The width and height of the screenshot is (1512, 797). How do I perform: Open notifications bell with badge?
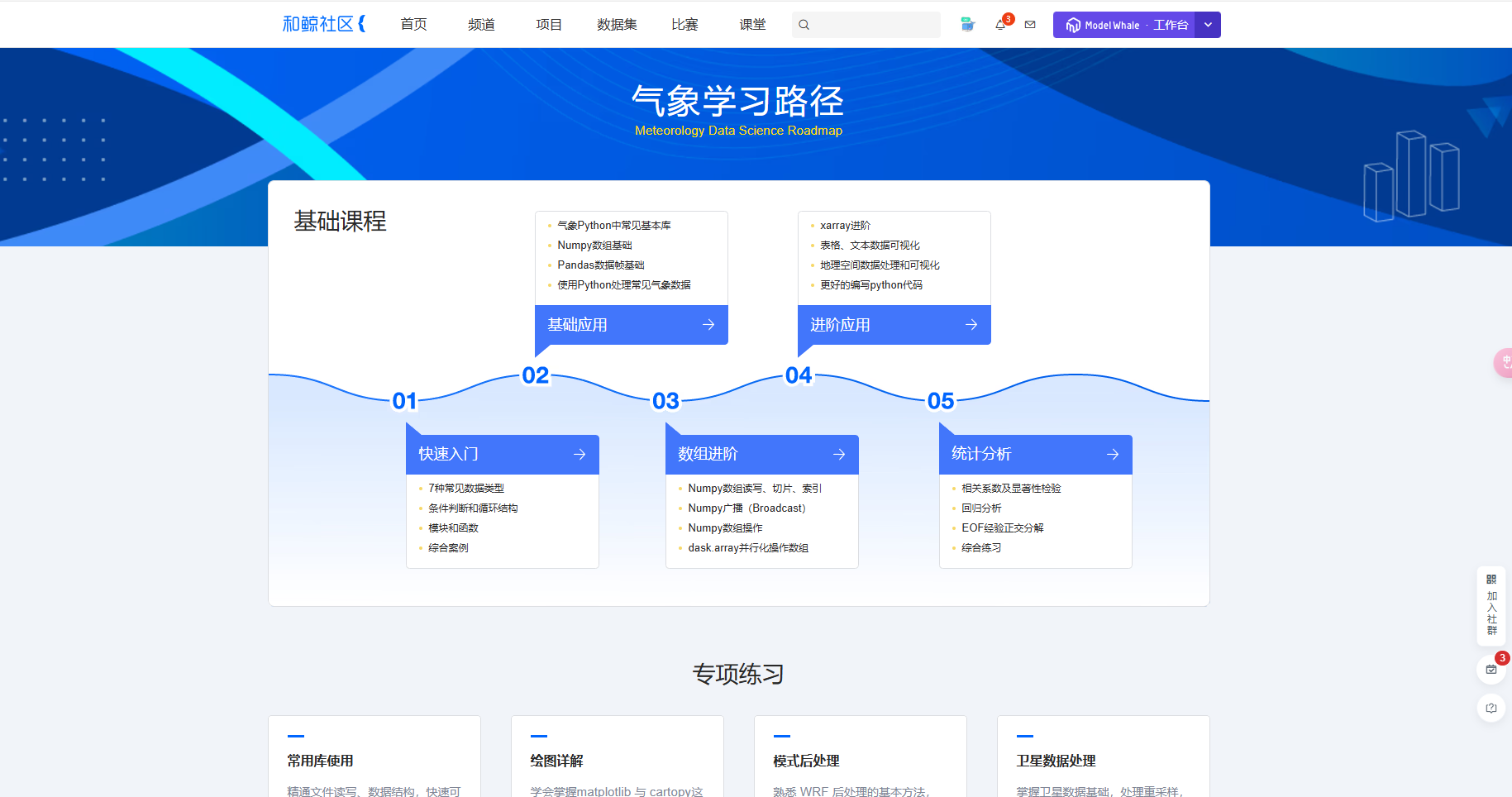(1001, 25)
